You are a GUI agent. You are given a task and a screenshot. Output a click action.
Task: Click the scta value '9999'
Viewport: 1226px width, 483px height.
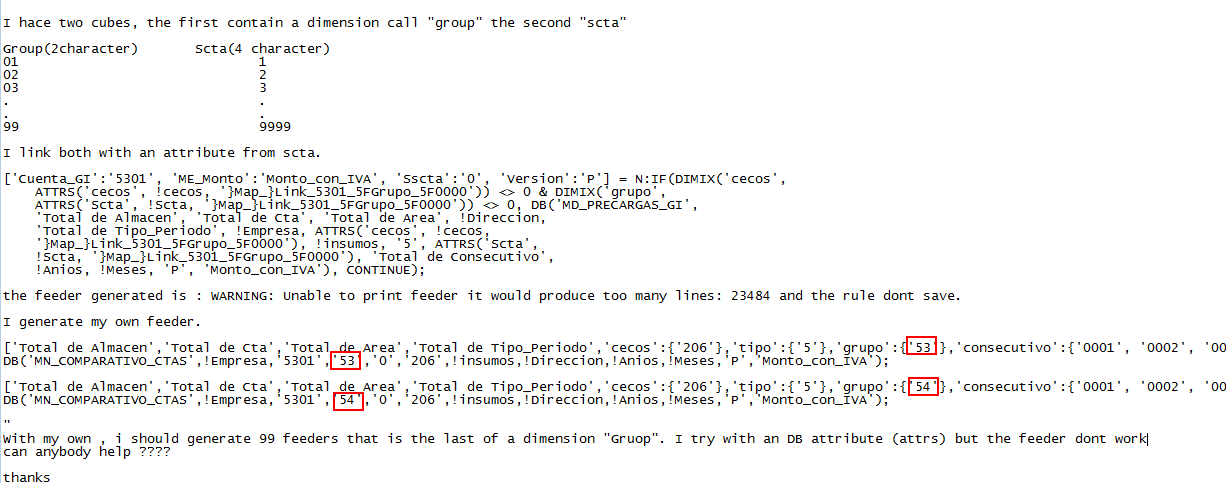(275, 127)
